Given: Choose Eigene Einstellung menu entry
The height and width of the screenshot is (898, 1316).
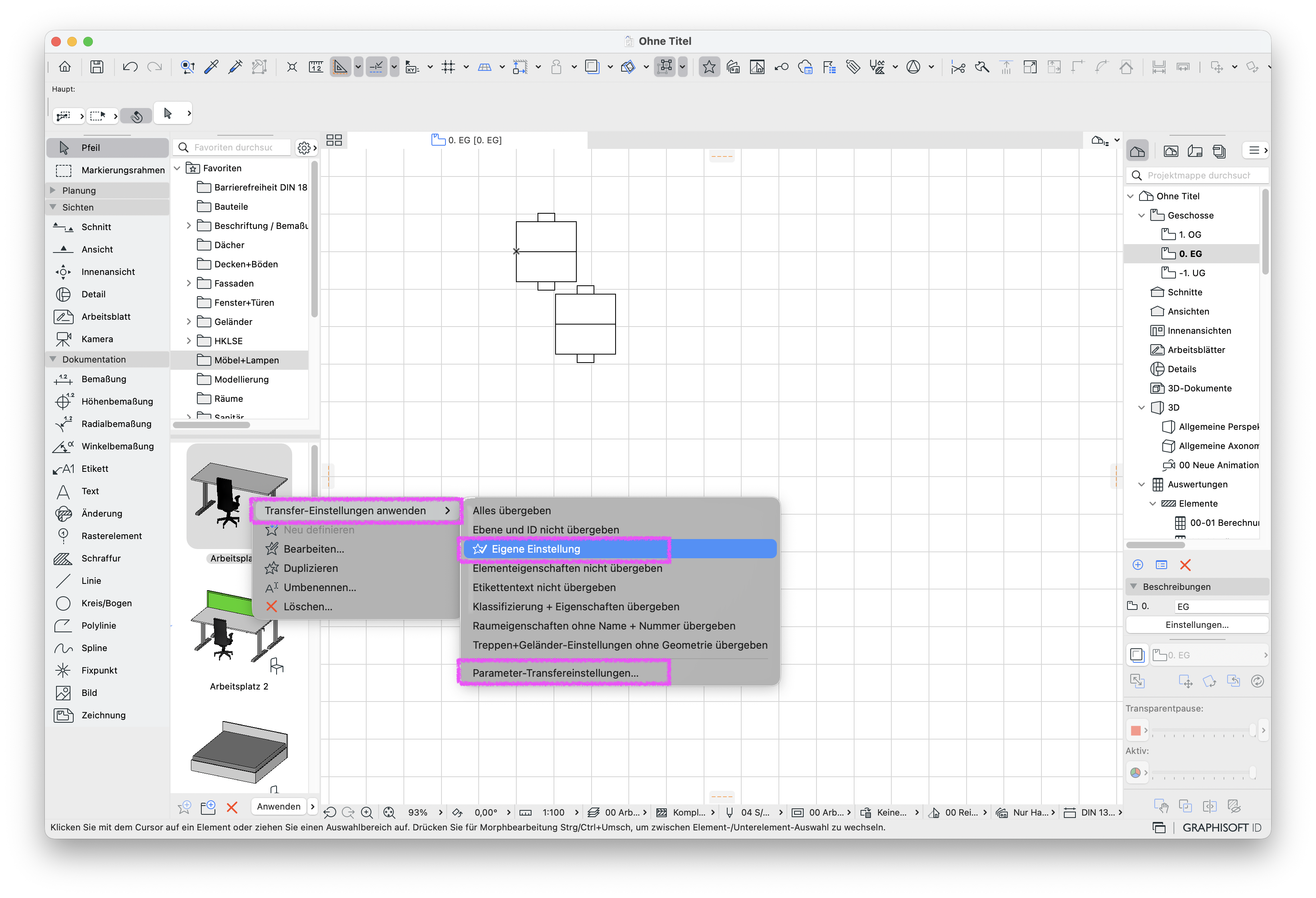Looking at the screenshot, I should pos(620,549).
